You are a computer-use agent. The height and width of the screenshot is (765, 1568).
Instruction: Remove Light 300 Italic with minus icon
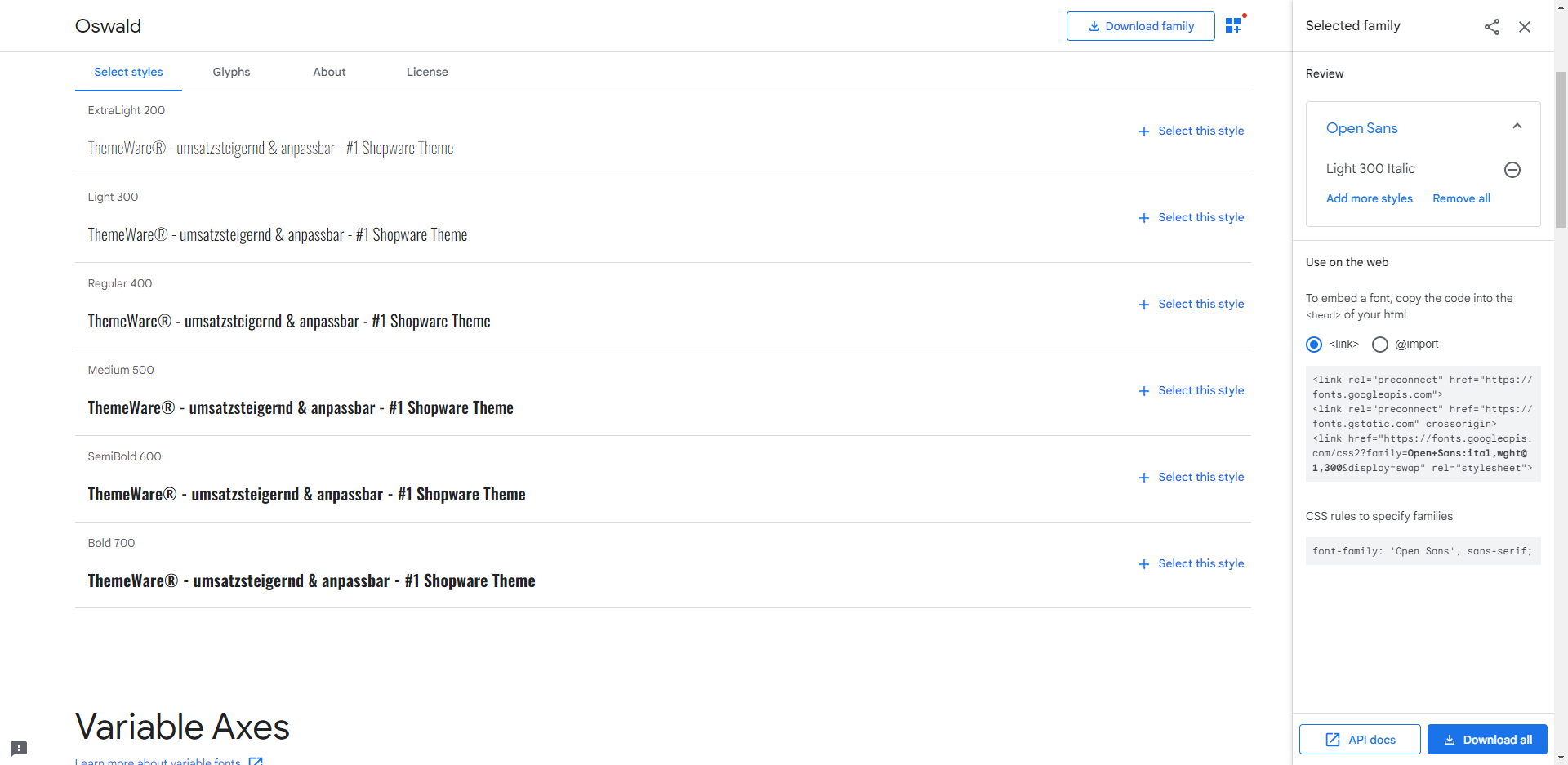point(1512,170)
